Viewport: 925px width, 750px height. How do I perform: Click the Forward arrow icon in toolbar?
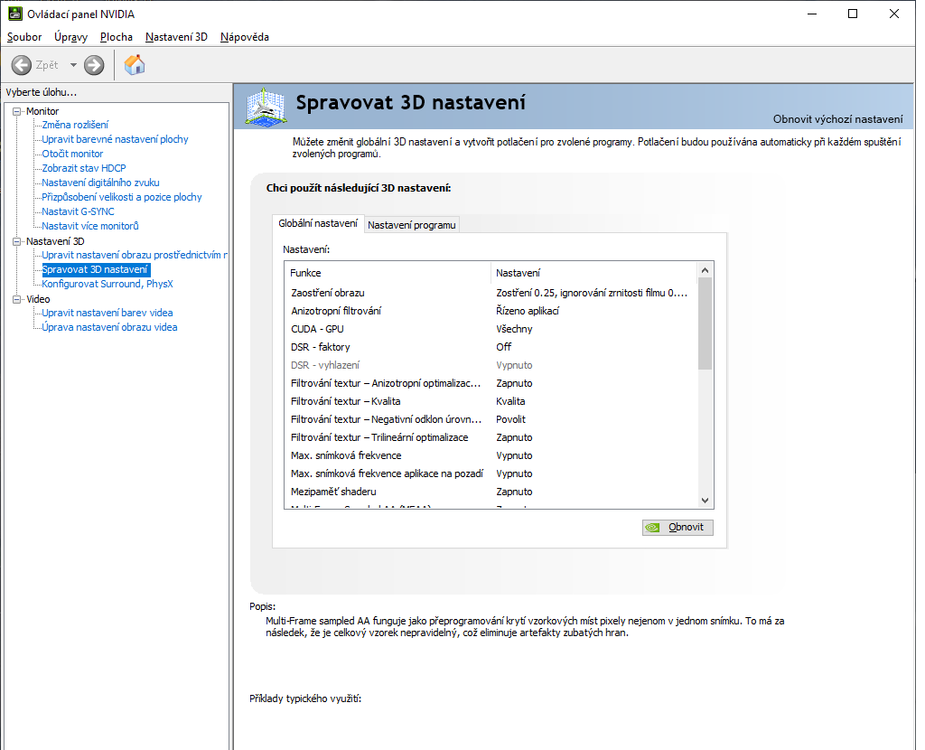tap(94, 65)
